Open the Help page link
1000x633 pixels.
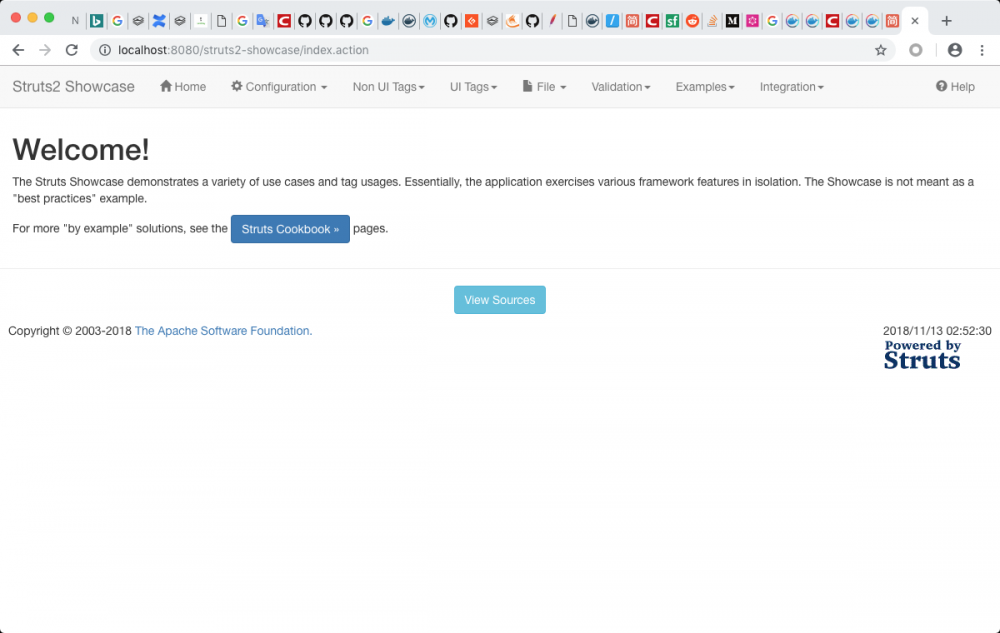pyautogui.click(x=955, y=87)
